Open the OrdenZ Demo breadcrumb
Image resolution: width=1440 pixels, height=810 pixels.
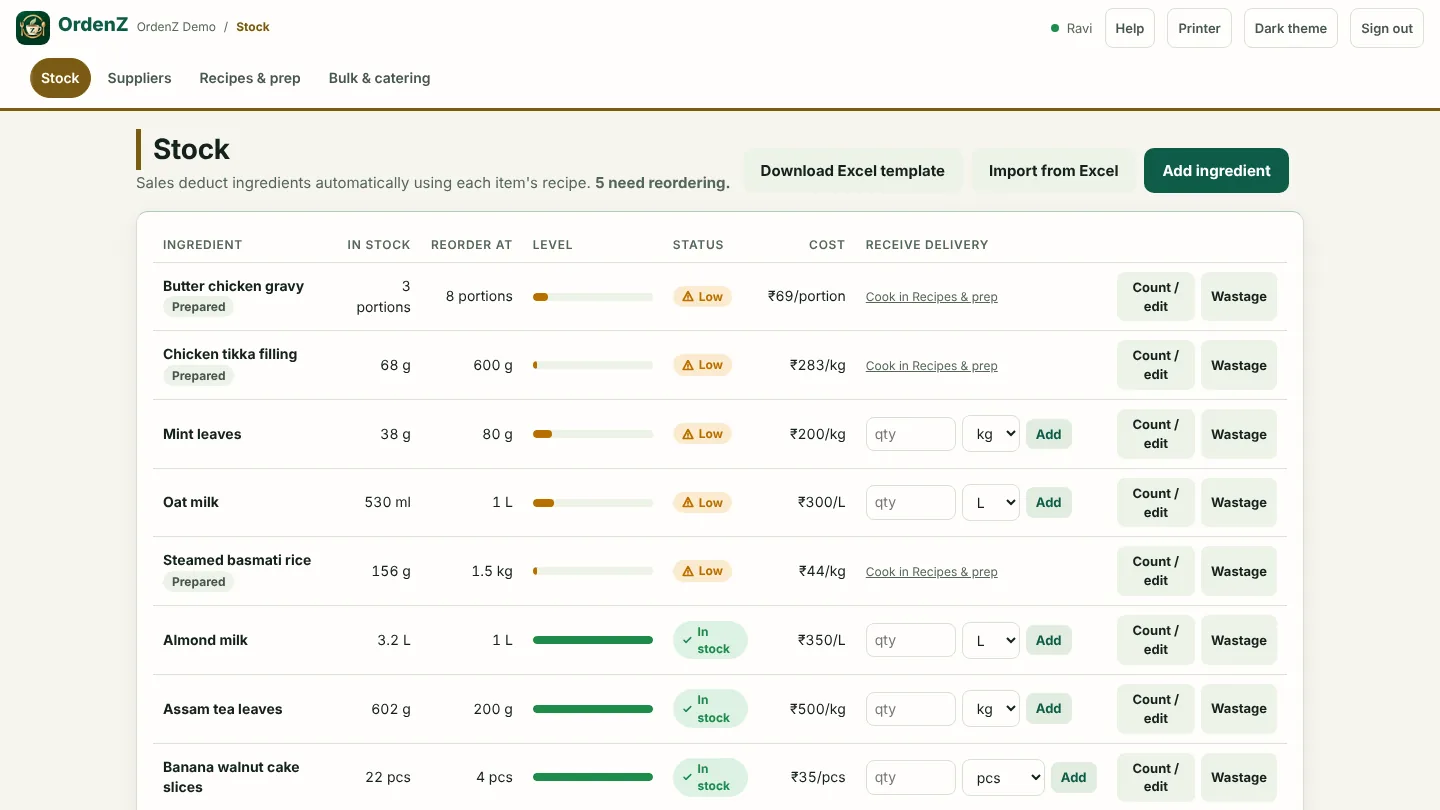pos(176,27)
